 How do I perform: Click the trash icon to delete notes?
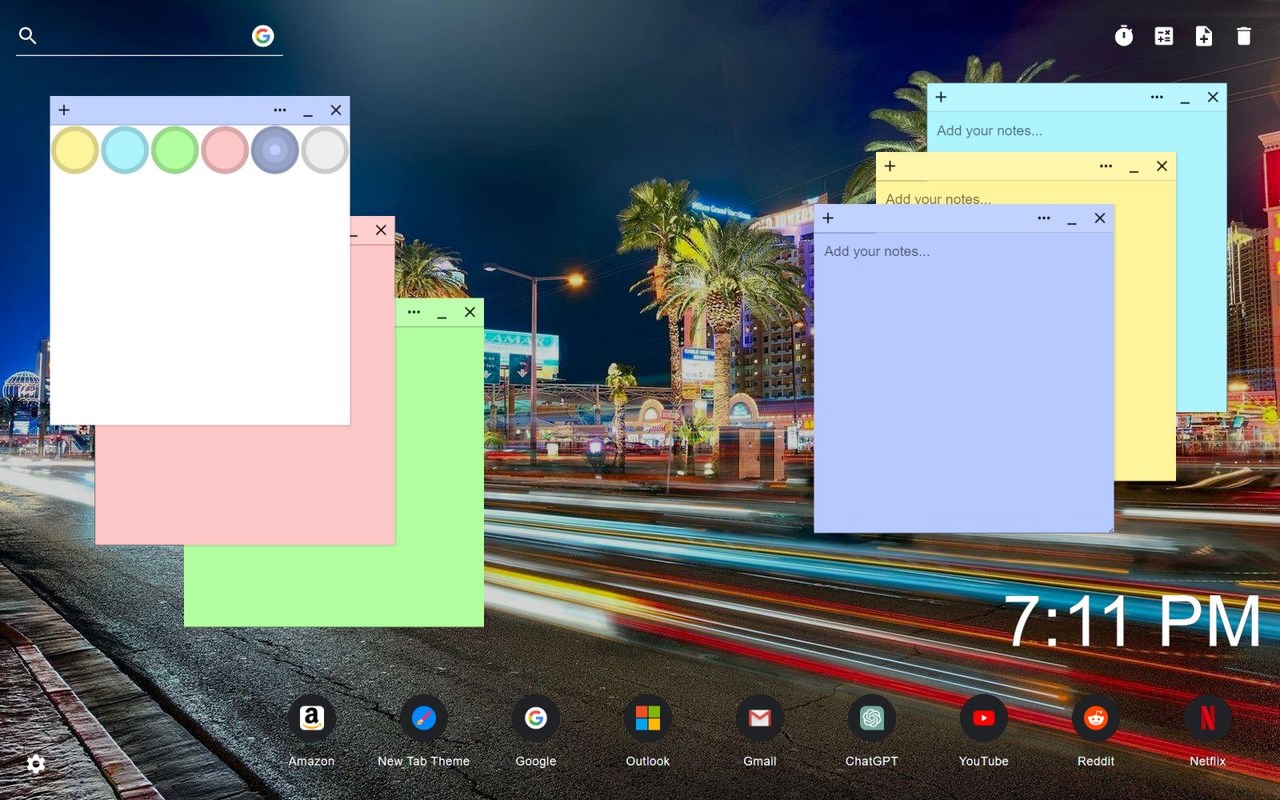[x=1244, y=36]
